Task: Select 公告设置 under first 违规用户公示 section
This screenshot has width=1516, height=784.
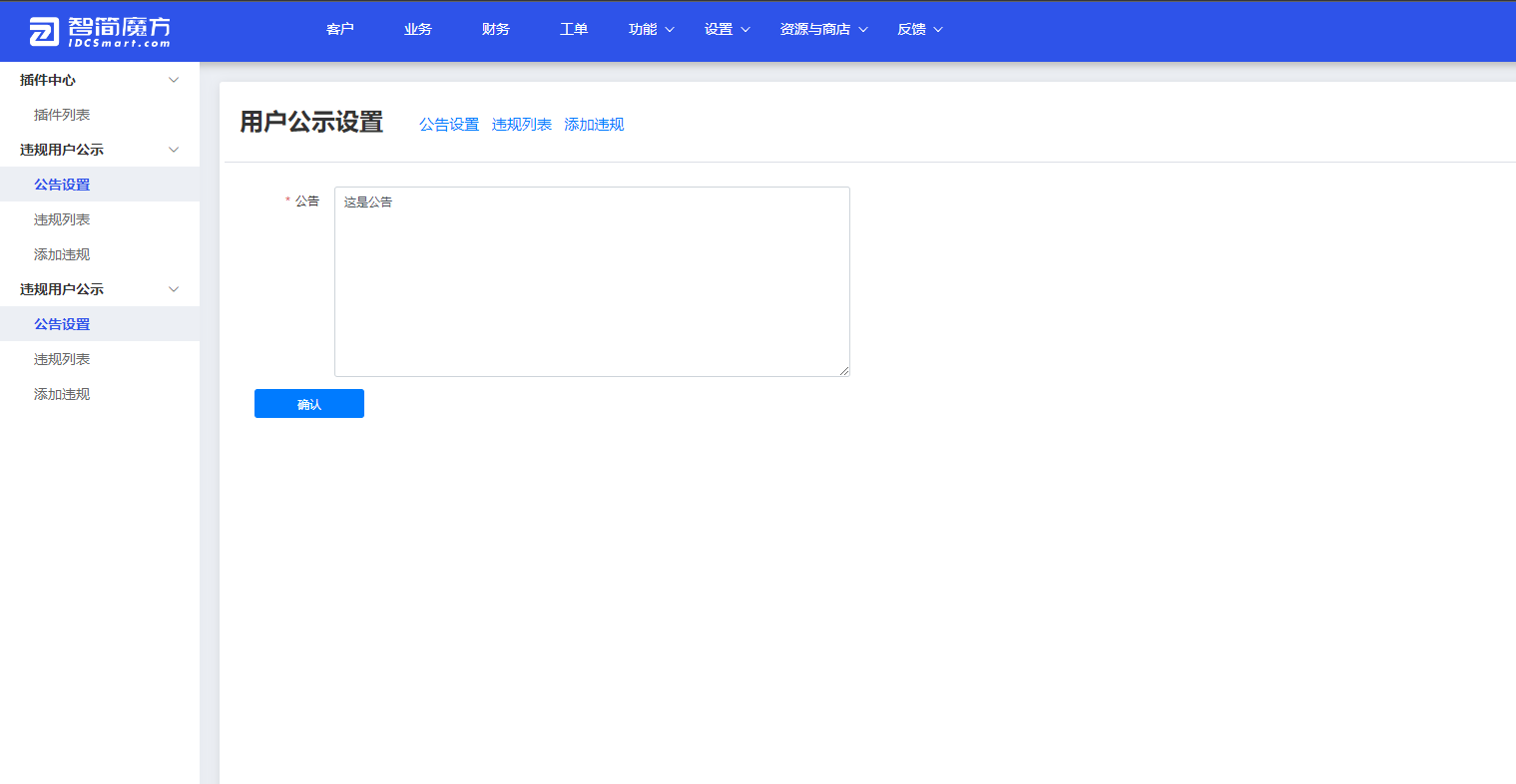Action: [100, 185]
